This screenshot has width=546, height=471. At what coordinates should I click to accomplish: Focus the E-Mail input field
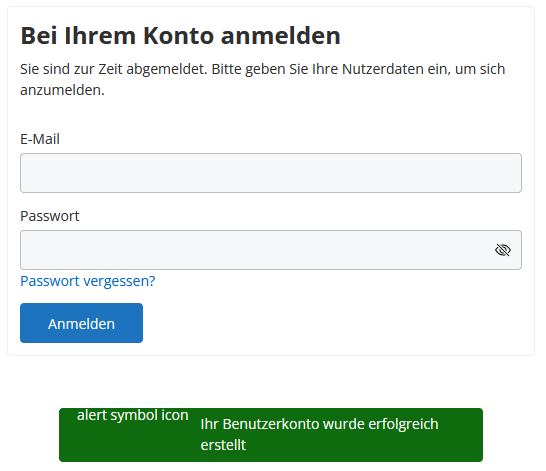[271, 173]
